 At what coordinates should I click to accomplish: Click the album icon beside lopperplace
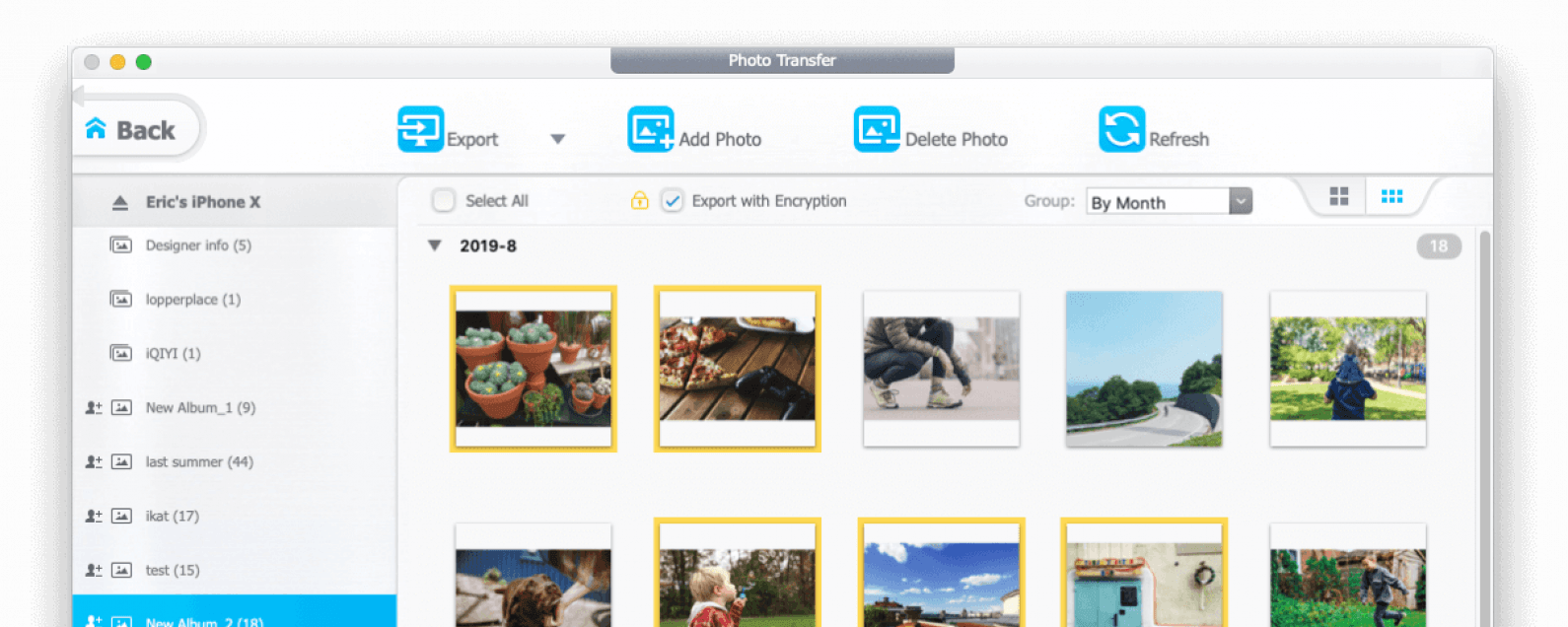[x=121, y=299]
